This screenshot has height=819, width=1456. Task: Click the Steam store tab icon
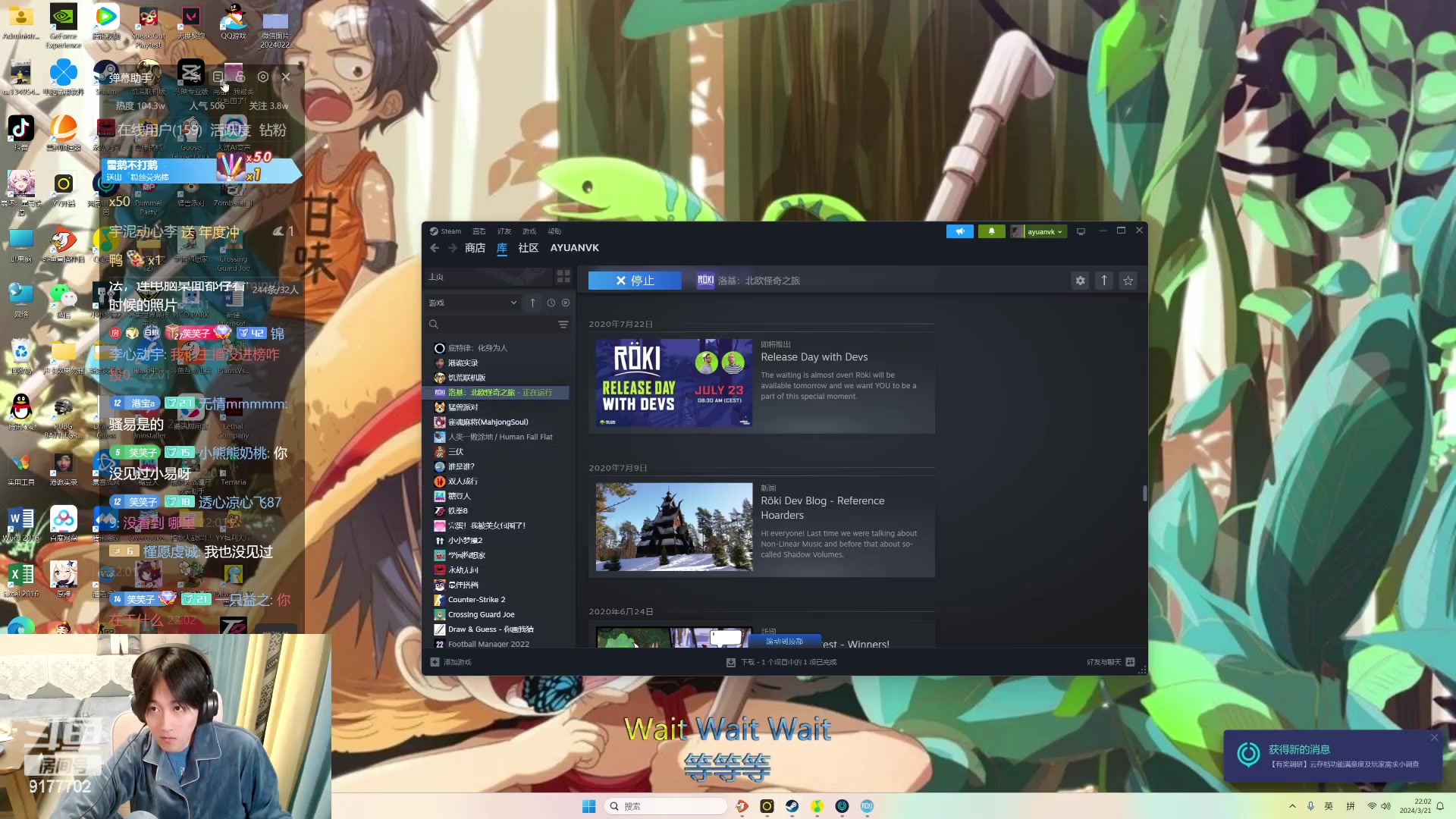[474, 247]
